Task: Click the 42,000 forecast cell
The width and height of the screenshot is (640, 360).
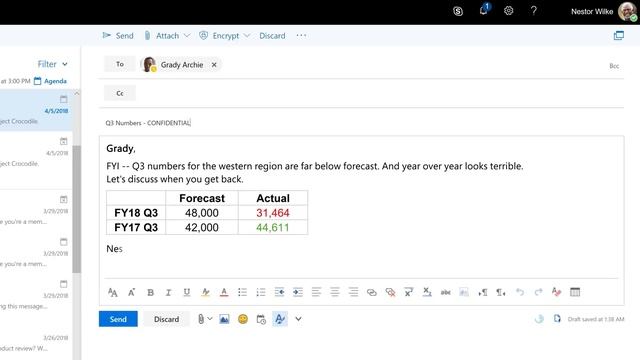Action: 202,228
